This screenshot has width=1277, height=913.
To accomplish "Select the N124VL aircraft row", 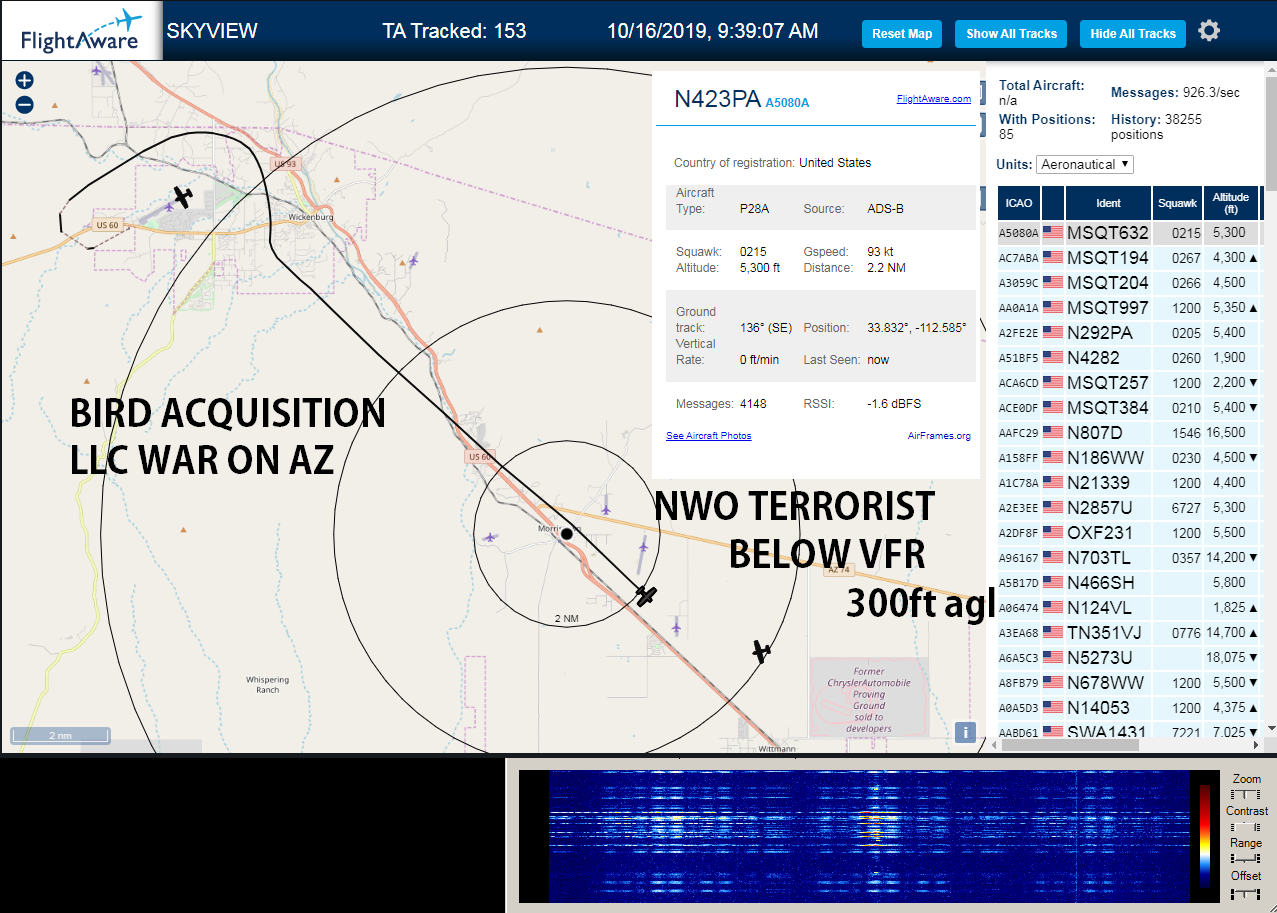I will tap(1130, 608).
